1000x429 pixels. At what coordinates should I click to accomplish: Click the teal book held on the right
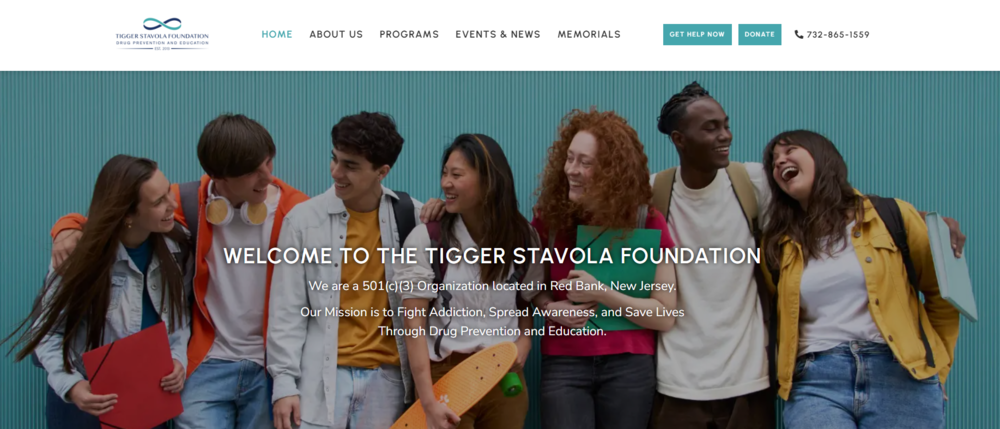click(x=951, y=266)
